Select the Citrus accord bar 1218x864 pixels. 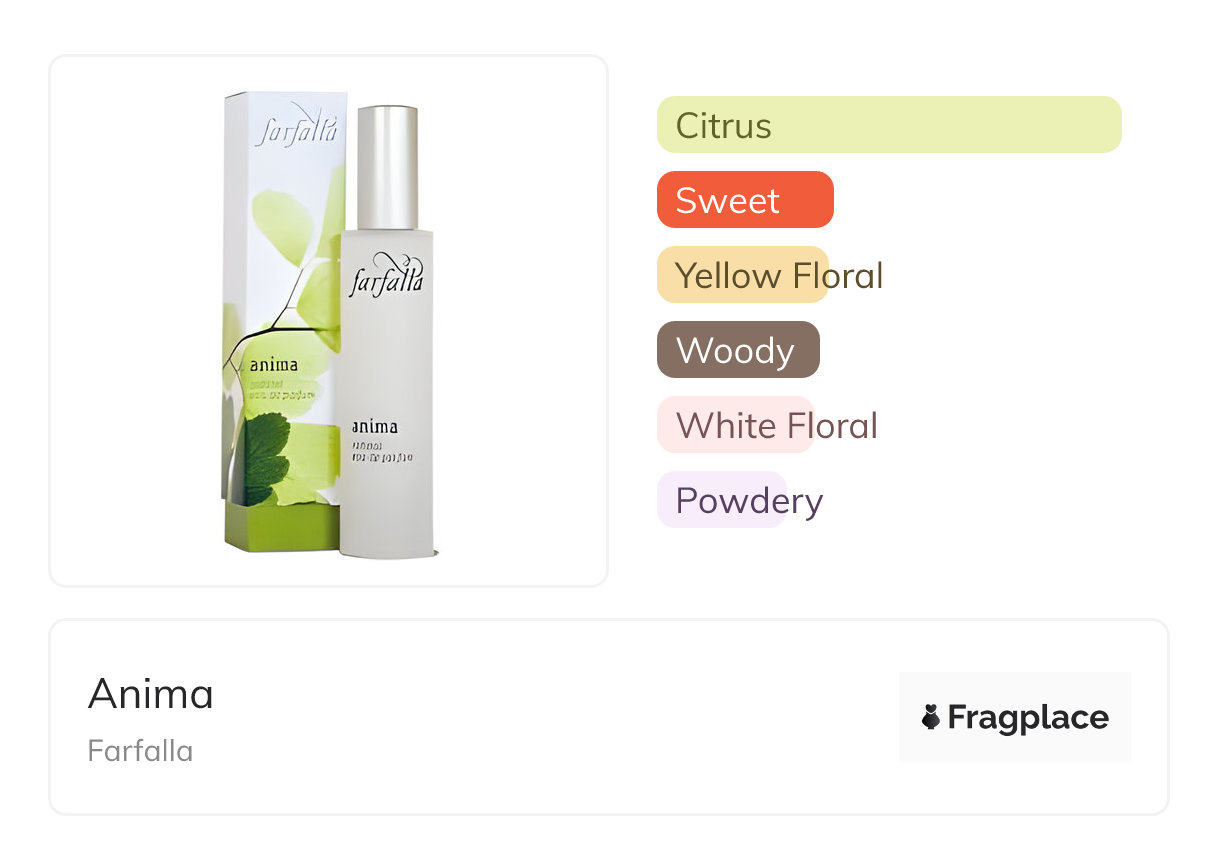(x=888, y=125)
